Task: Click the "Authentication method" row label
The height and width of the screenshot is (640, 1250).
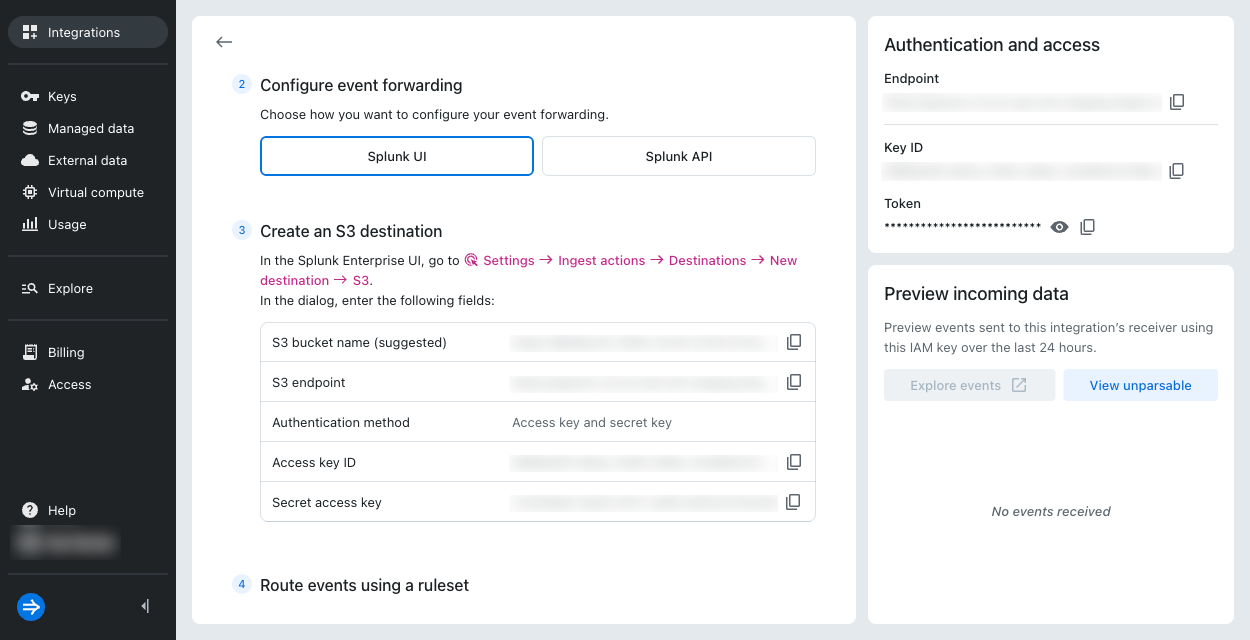Action: point(341,422)
